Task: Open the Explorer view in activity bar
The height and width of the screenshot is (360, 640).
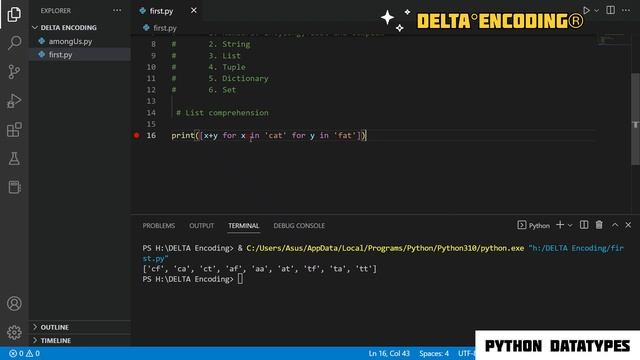Action: [x=14, y=14]
